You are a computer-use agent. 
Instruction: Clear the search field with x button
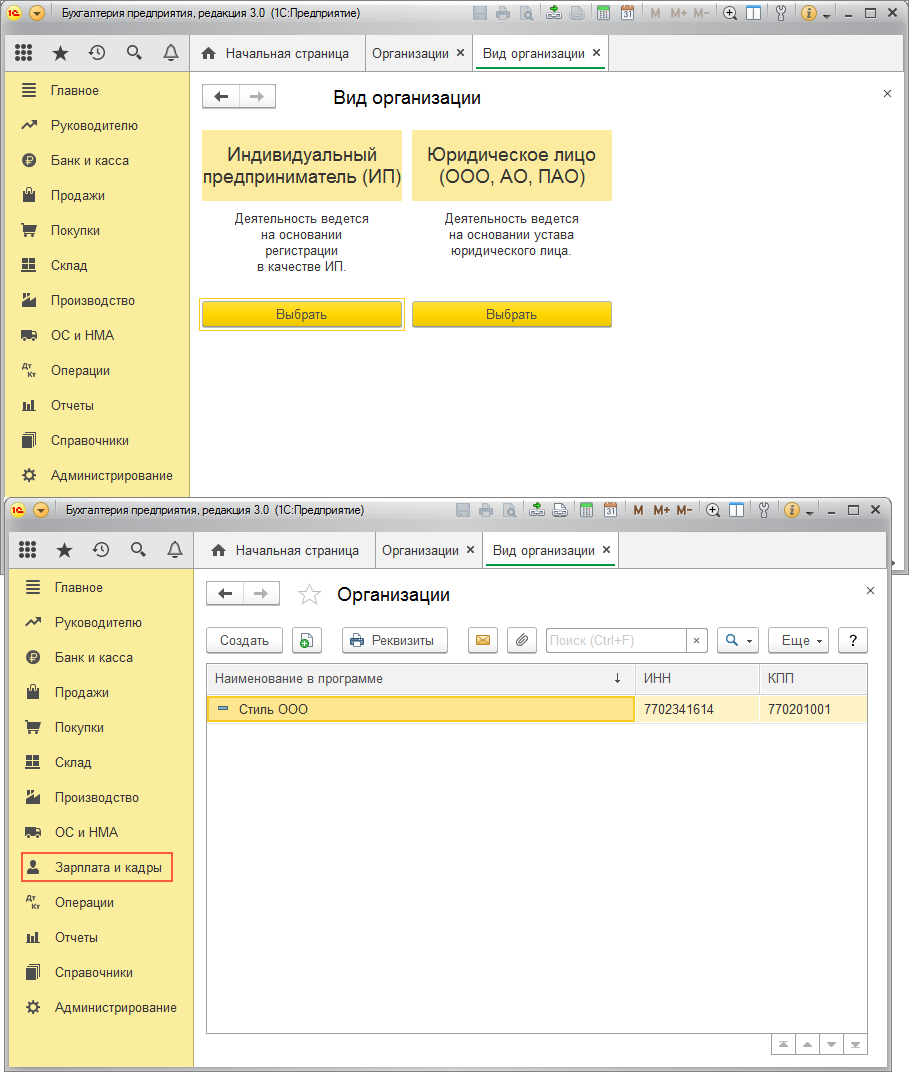tap(697, 641)
